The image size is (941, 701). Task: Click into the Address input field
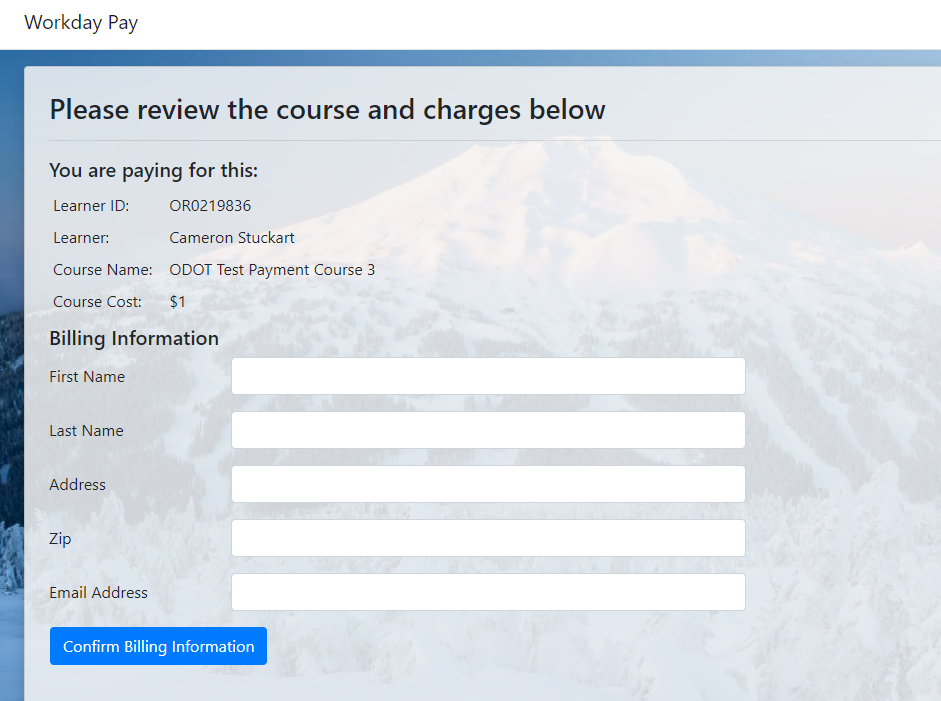(488, 484)
